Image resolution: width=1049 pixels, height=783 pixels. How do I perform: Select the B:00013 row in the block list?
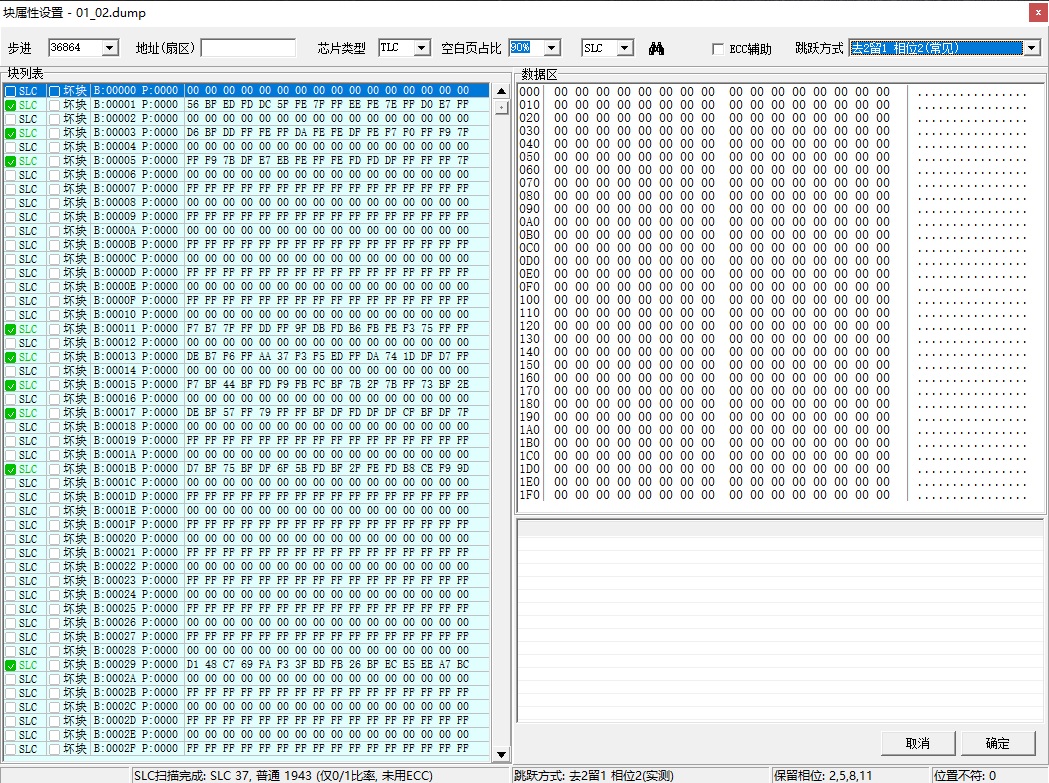(x=246, y=357)
